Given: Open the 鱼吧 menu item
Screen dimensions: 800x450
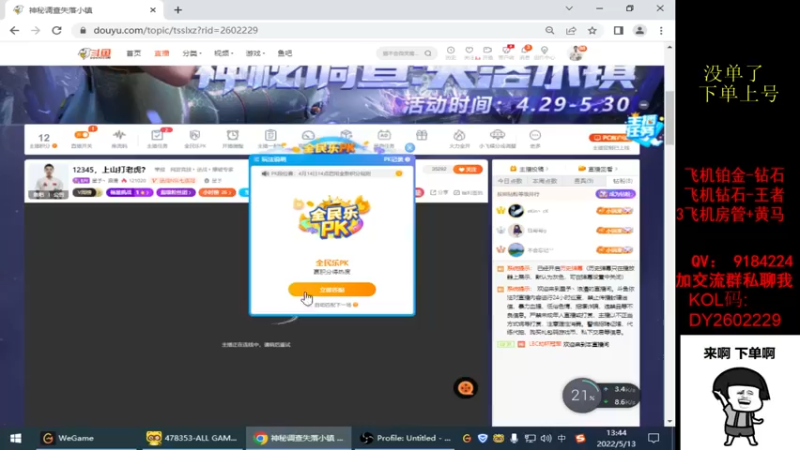Looking at the screenshot, I should coord(285,53).
